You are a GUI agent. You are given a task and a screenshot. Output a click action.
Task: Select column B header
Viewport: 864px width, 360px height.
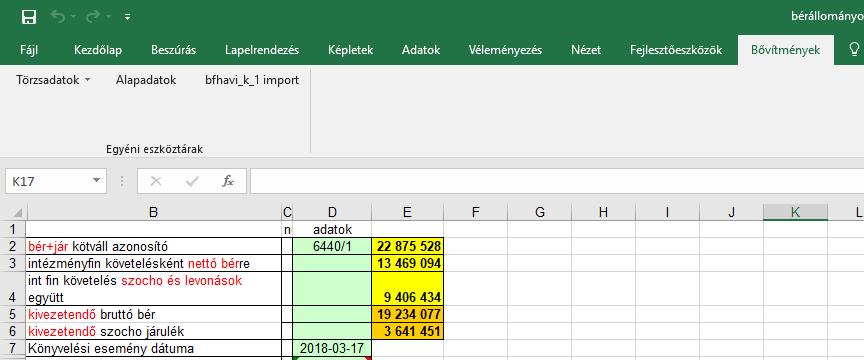[x=154, y=212]
